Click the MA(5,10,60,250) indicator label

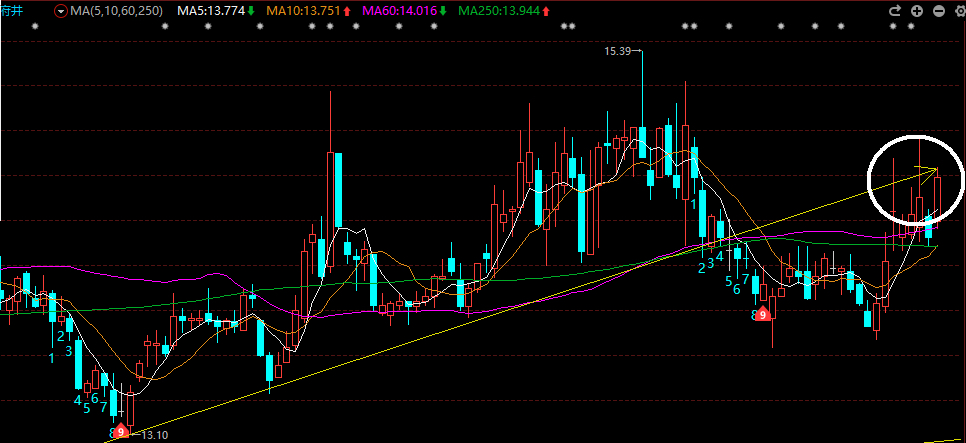coord(116,10)
